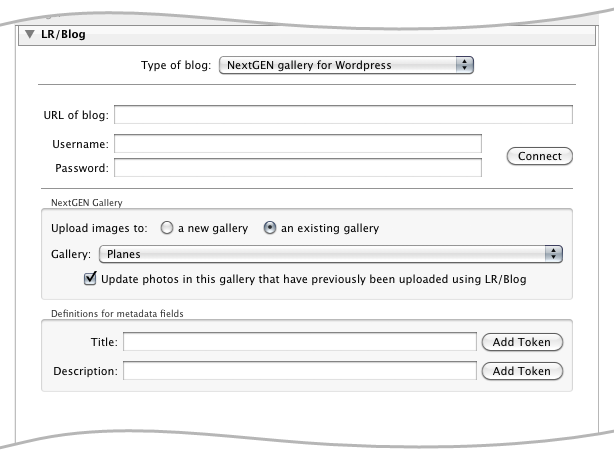
Task: Select the 'a new gallery' radio option
Action: pyautogui.click(x=166, y=228)
